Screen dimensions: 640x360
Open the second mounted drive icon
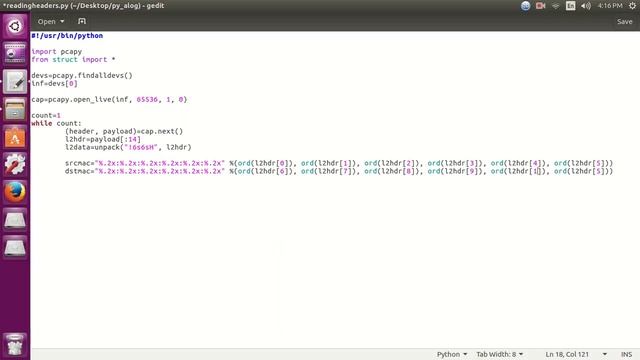pyautogui.click(x=15, y=247)
